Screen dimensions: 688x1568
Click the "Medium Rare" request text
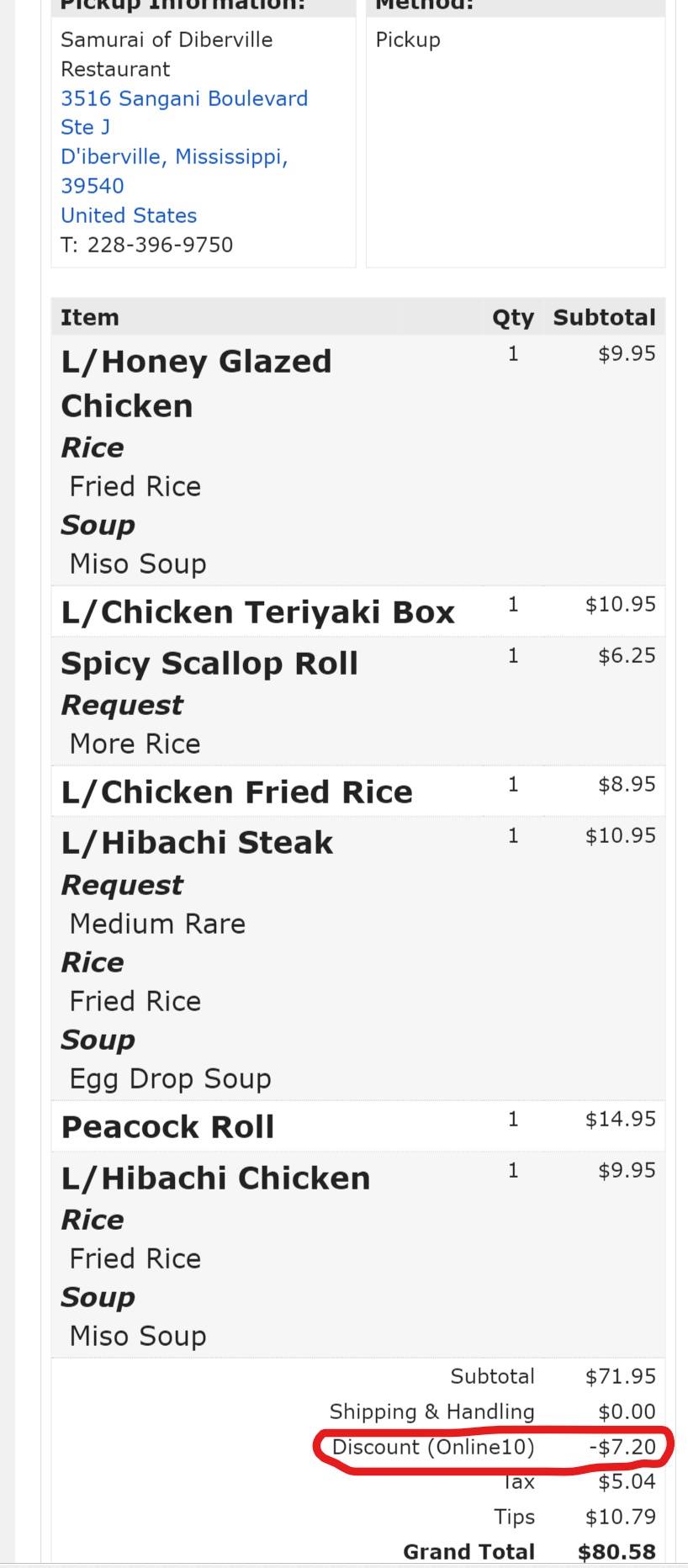(x=157, y=924)
